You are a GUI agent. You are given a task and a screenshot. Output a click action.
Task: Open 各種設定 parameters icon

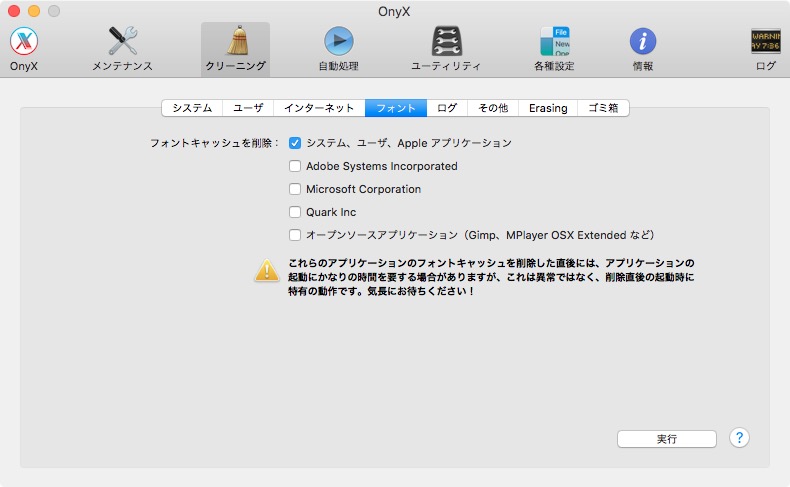click(x=554, y=41)
